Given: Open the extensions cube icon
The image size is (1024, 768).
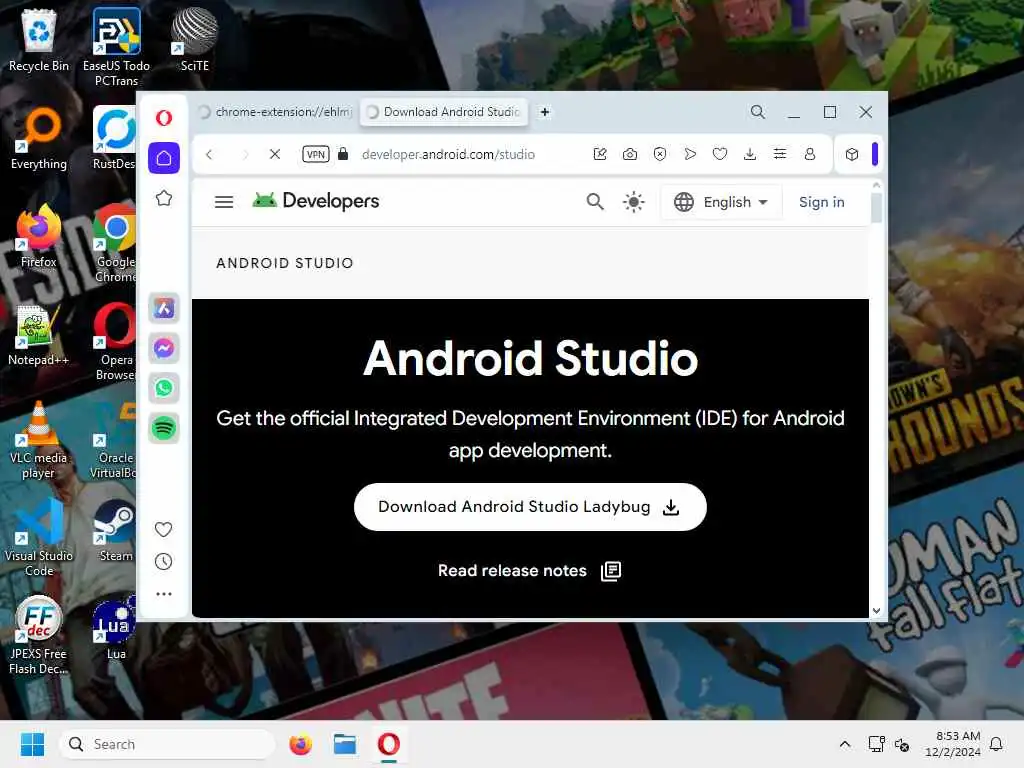Looking at the screenshot, I should 852,155.
